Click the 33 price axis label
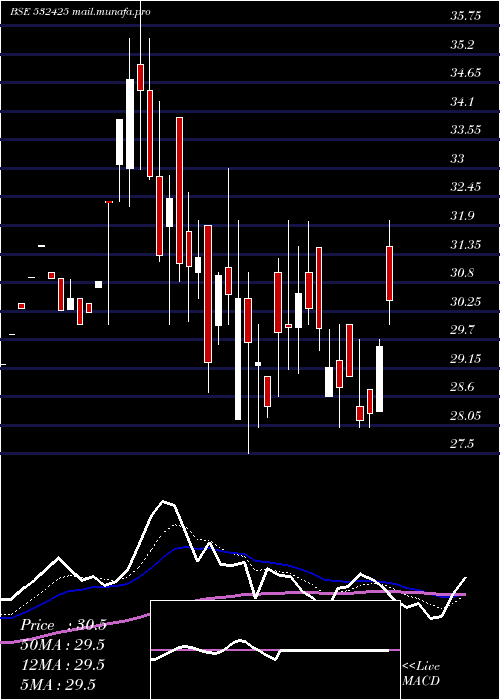 click(x=458, y=158)
